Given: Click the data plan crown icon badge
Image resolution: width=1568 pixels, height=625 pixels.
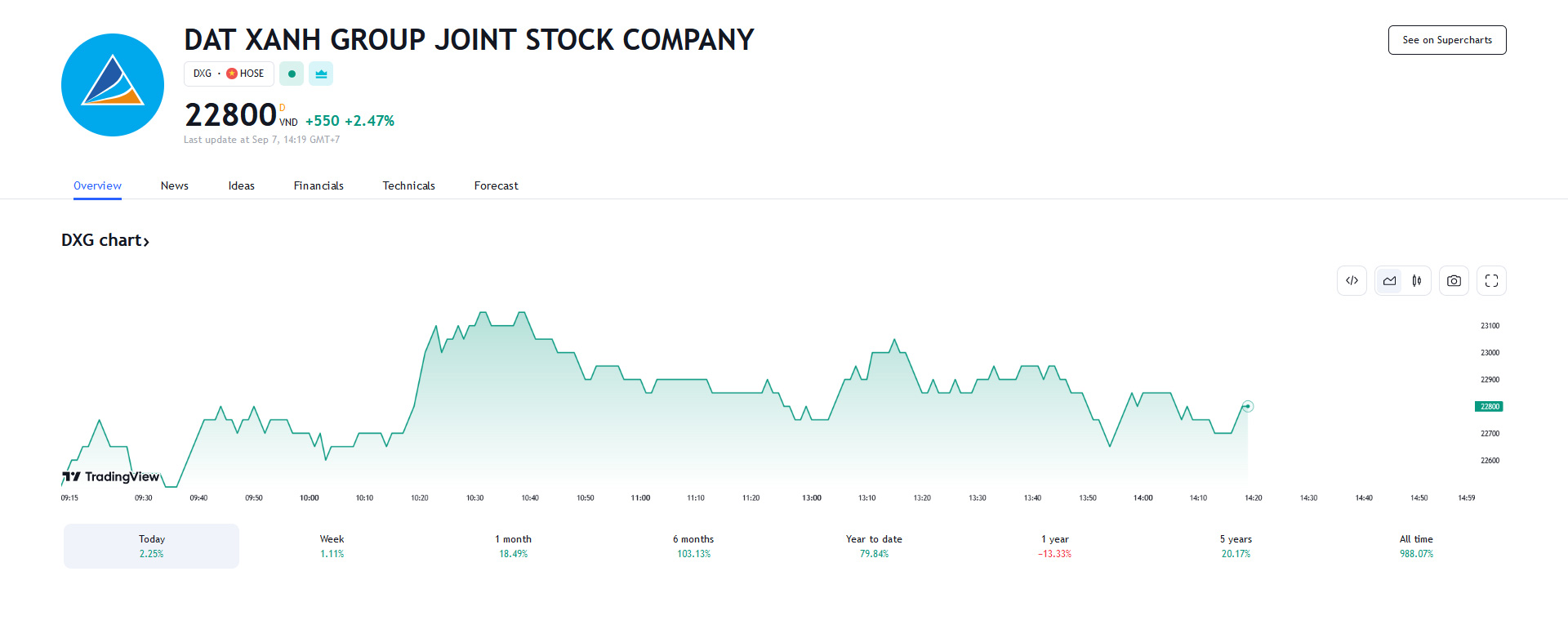Looking at the screenshot, I should pyautogui.click(x=321, y=74).
